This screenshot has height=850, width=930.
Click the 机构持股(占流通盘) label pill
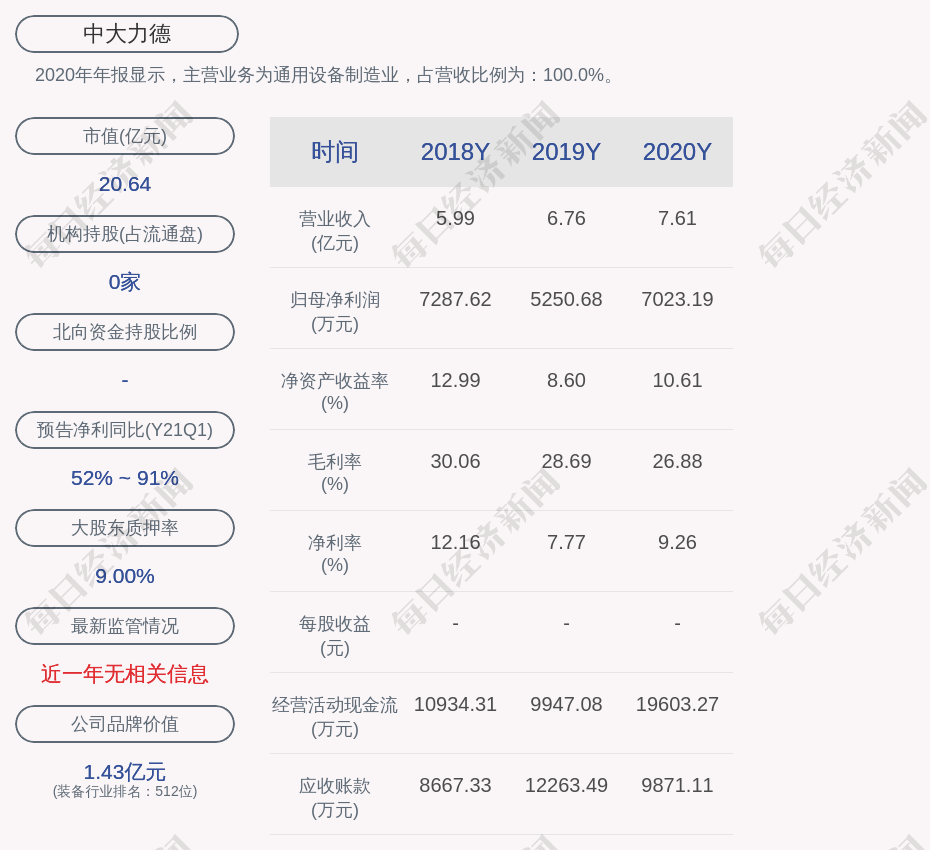125,234
